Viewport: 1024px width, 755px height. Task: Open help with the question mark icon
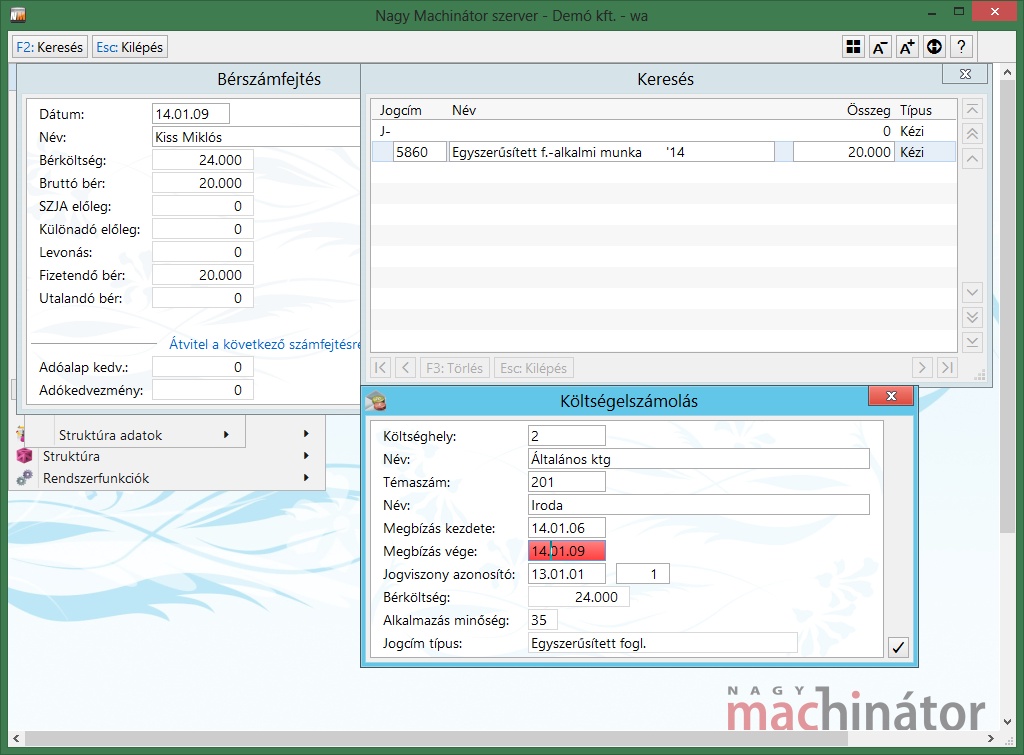click(x=961, y=47)
